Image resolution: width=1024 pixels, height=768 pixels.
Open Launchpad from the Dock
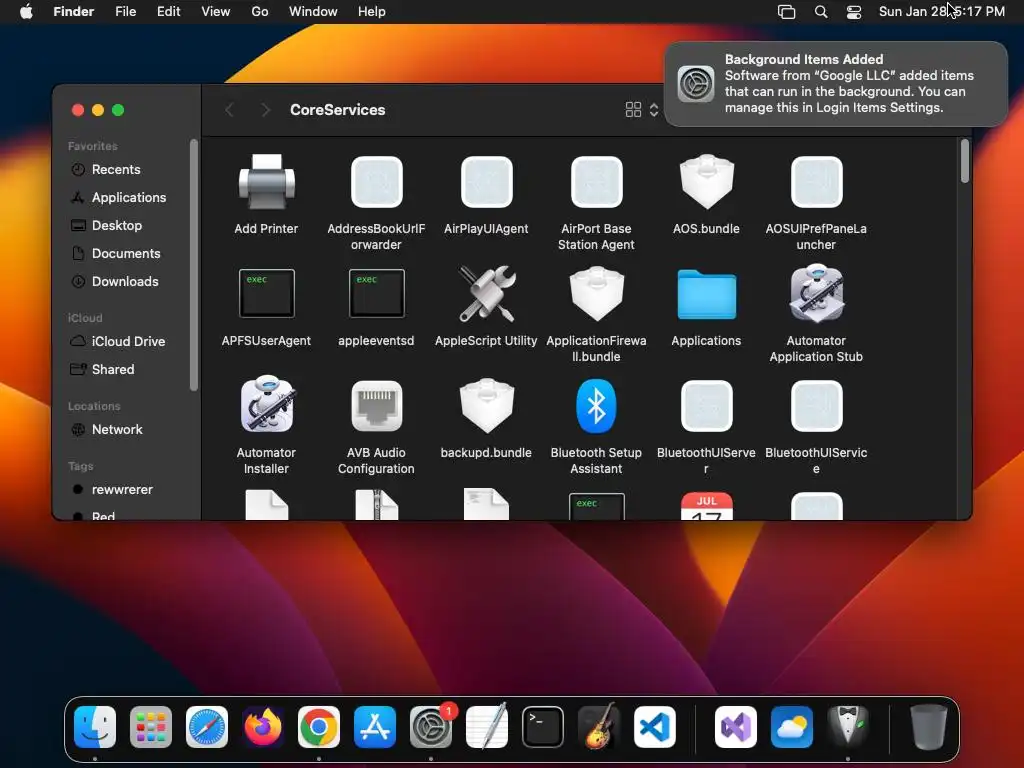pos(151,727)
